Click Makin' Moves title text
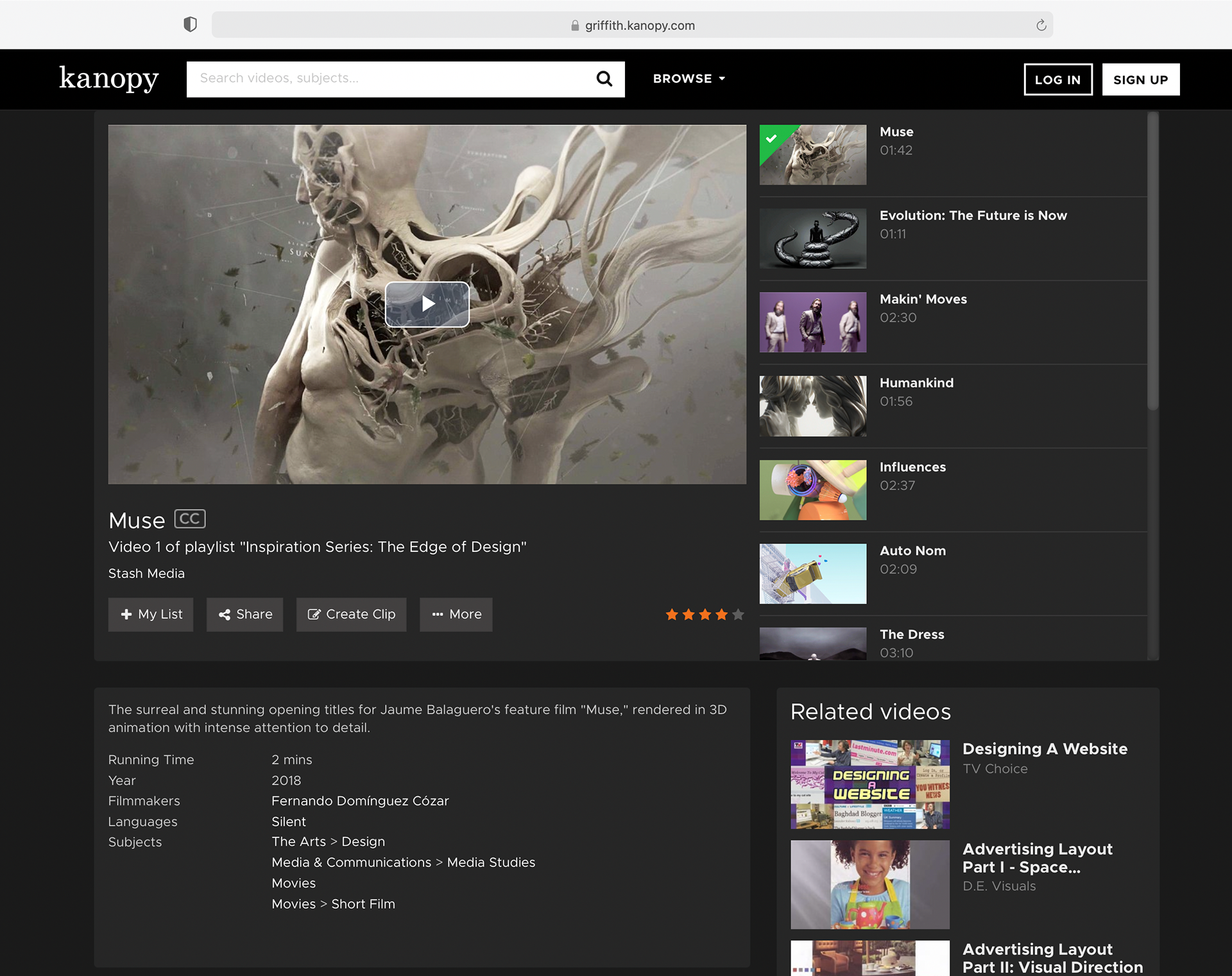1232x976 pixels. (923, 299)
